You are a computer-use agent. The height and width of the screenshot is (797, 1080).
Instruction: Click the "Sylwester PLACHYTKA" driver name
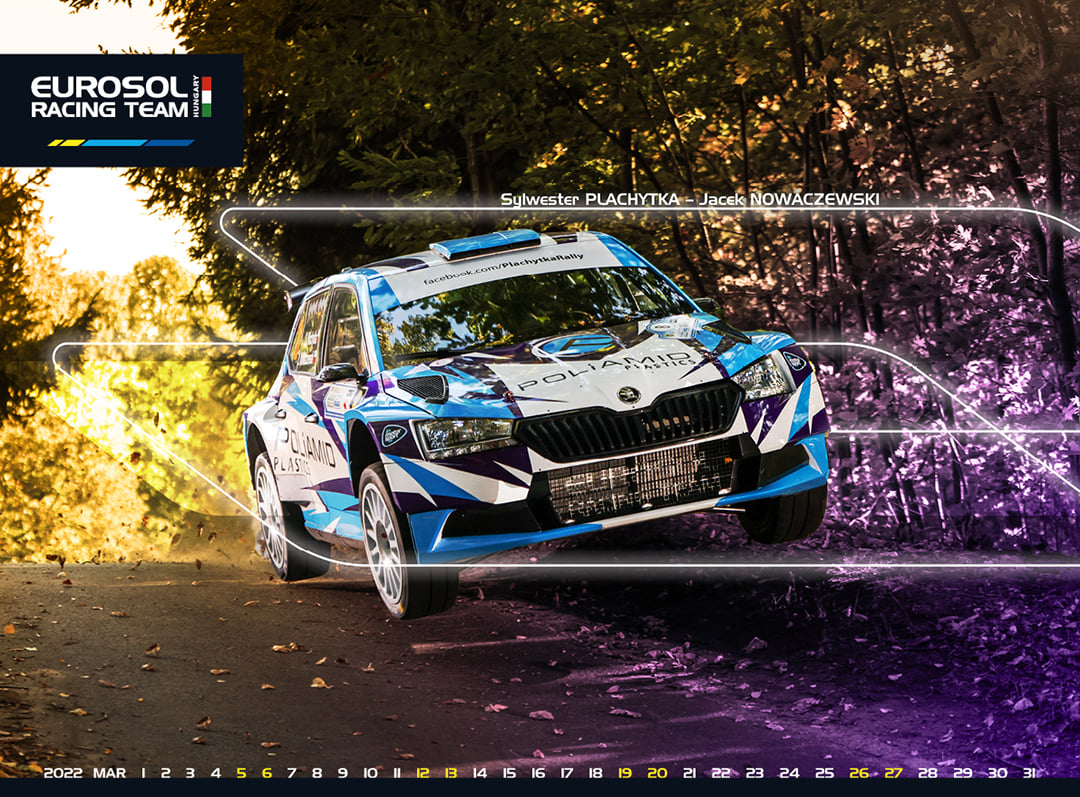pyautogui.click(x=590, y=200)
